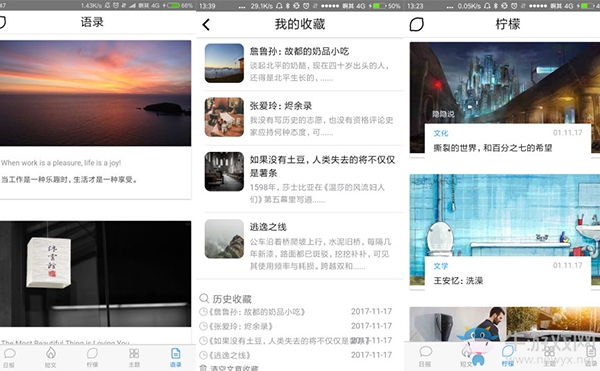
Task: Click 13:39 clock in middle status bar
Action: click(x=207, y=6)
